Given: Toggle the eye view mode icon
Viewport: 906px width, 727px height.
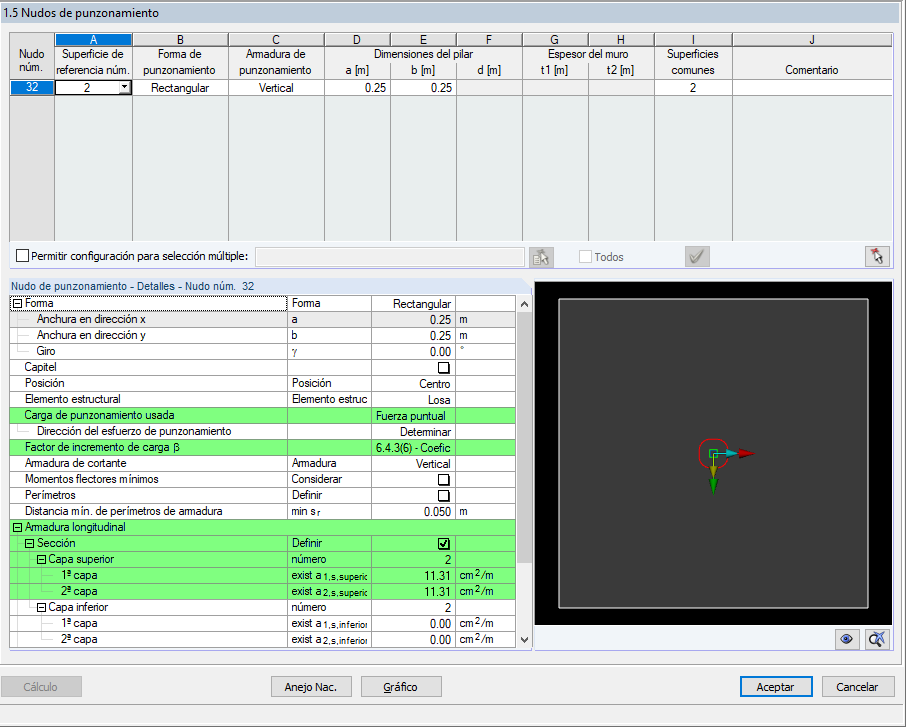Looking at the screenshot, I should pos(846,639).
